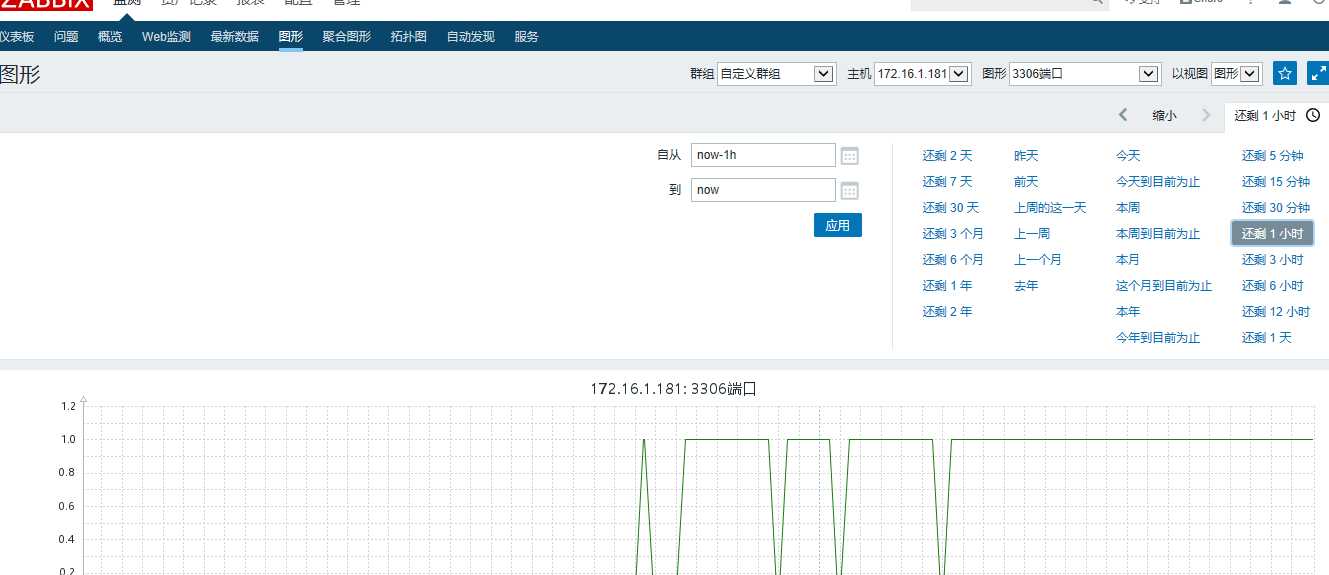Toggle the 还剩 1 小时 time selector tab

(1277, 115)
